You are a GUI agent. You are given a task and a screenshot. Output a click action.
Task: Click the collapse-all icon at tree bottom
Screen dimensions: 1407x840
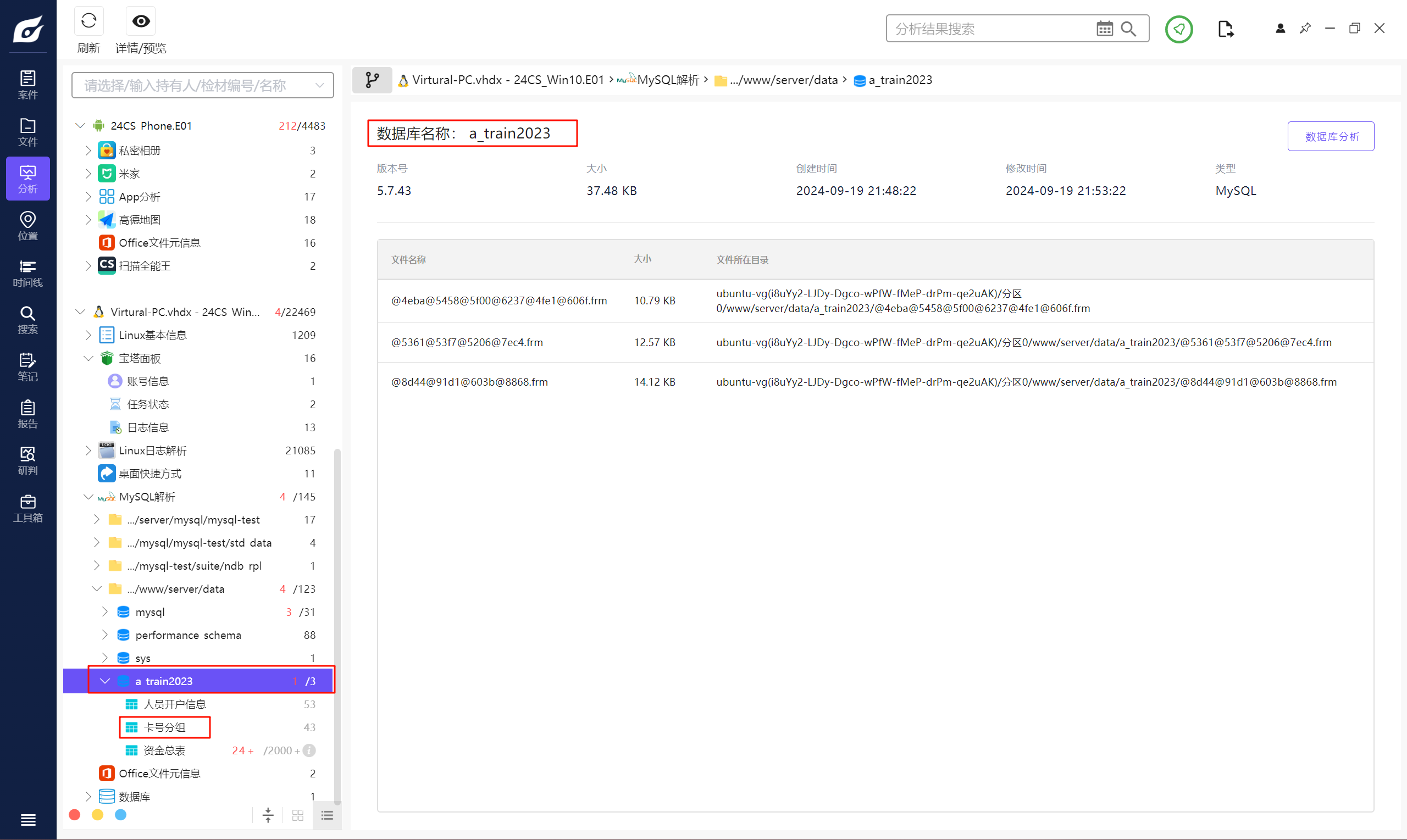pos(268,815)
